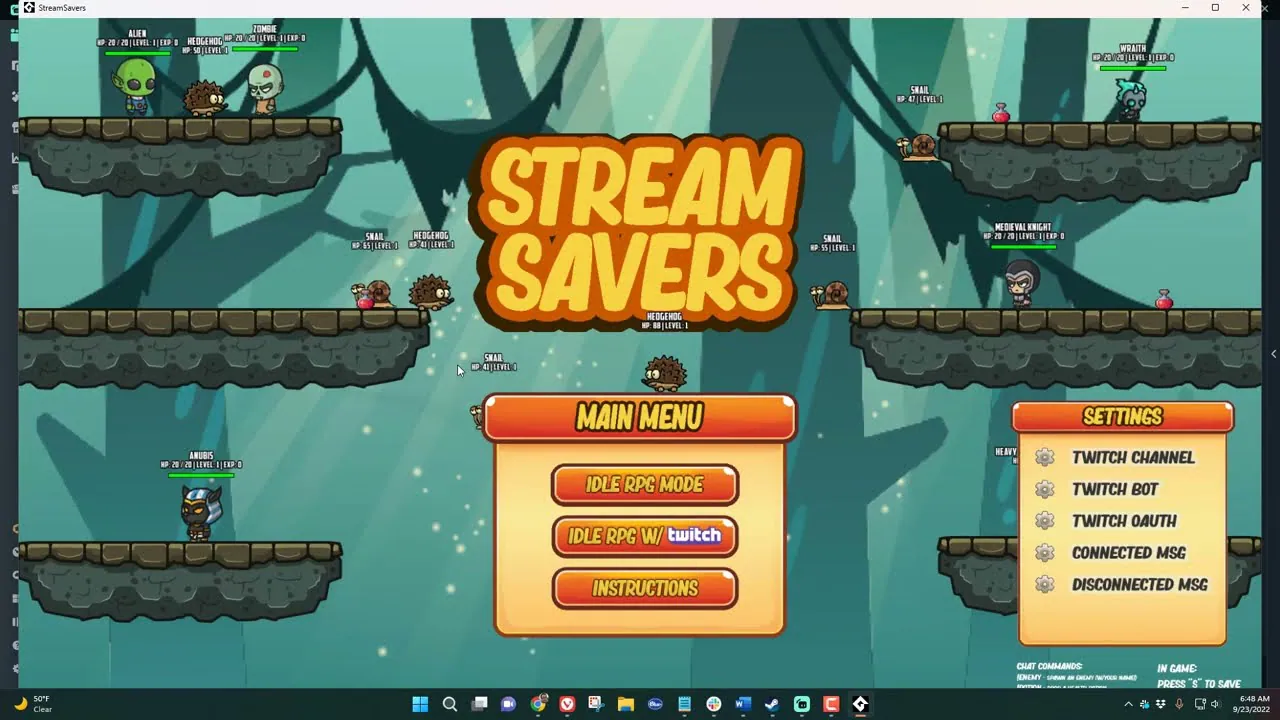The height and width of the screenshot is (720, 1280).
Task: Click the gear icon beside Connected Msg
Action: 1045,552
